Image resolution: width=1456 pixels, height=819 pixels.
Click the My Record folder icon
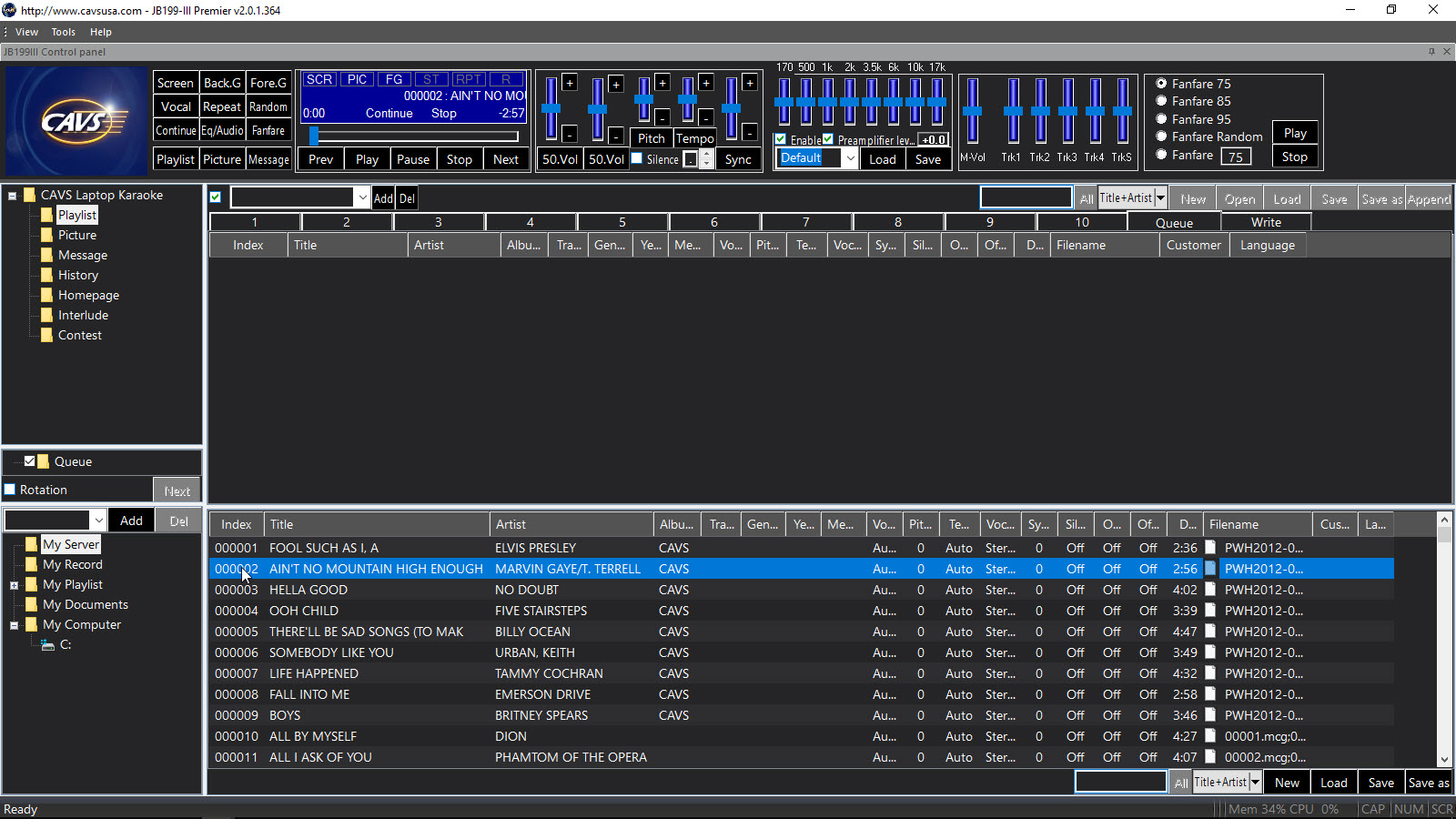tap(32, 564)
